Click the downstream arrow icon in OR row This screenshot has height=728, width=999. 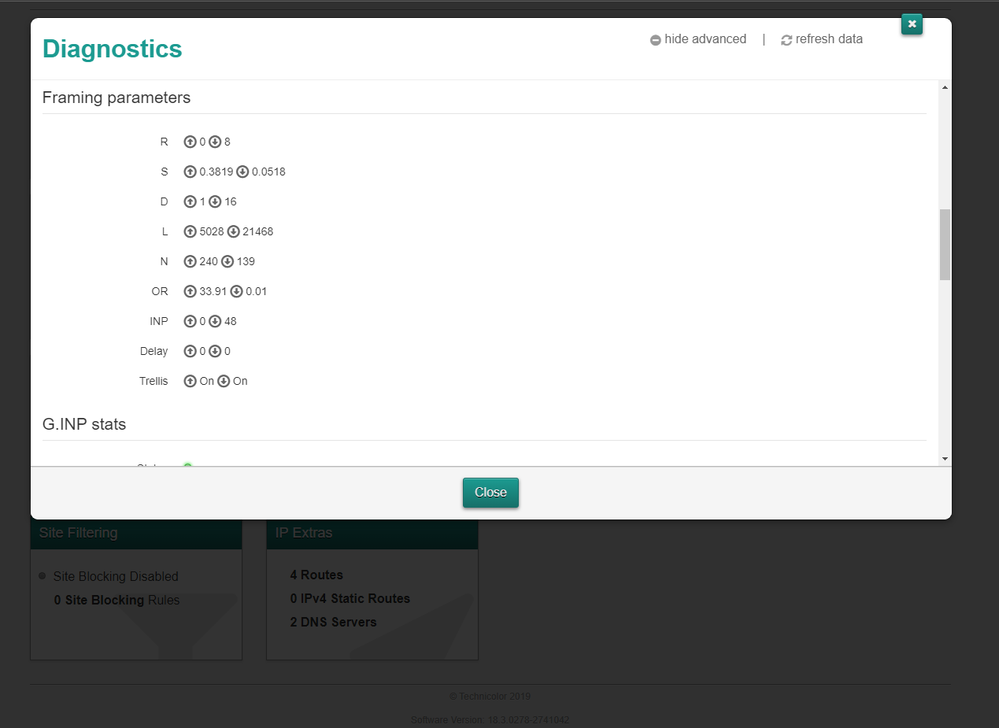click(236, 292)
